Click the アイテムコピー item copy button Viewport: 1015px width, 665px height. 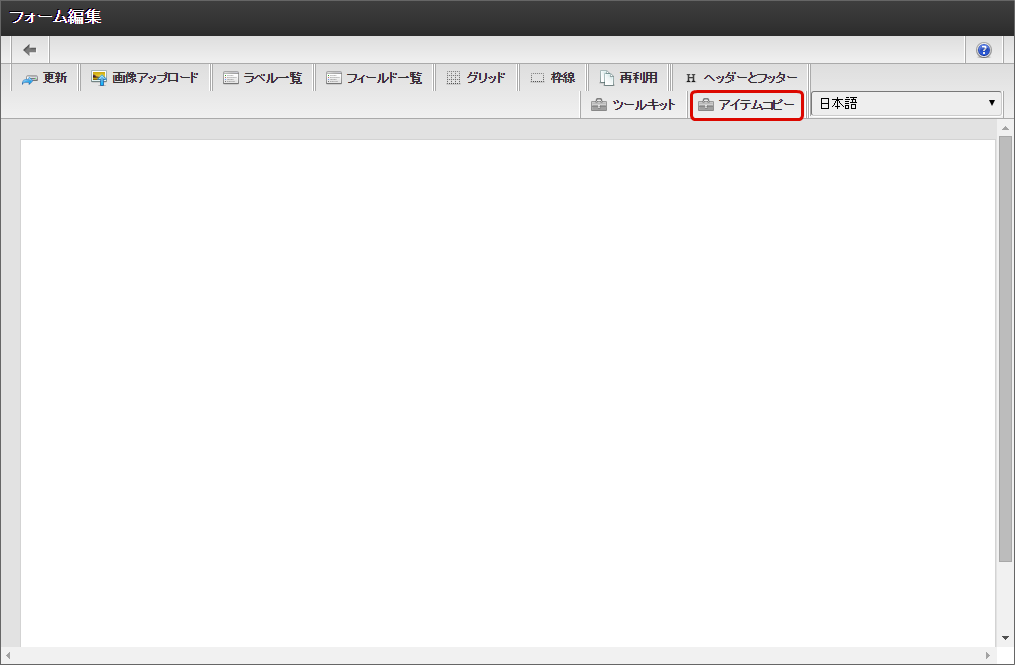coord(747,105)
